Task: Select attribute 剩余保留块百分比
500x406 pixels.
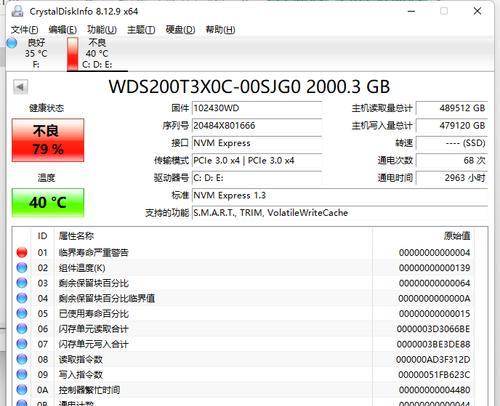Action: 93,283
